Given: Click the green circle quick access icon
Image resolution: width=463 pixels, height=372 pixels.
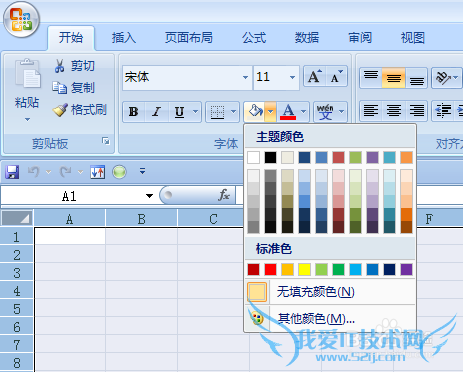Looking at the screenshot, I should point(119,172).
